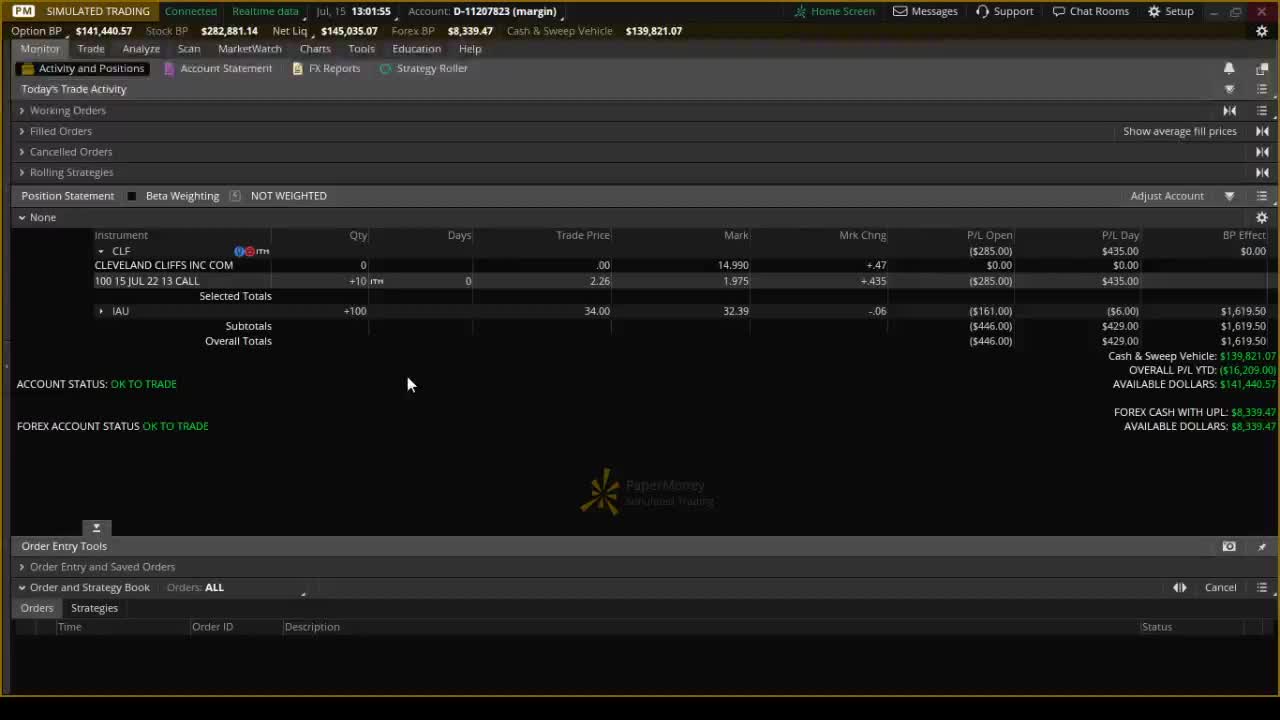The height and width of the screenshot is (720, 1280).
Task: Click the alerts bell icon
Action: click(x=1229, y=68)
